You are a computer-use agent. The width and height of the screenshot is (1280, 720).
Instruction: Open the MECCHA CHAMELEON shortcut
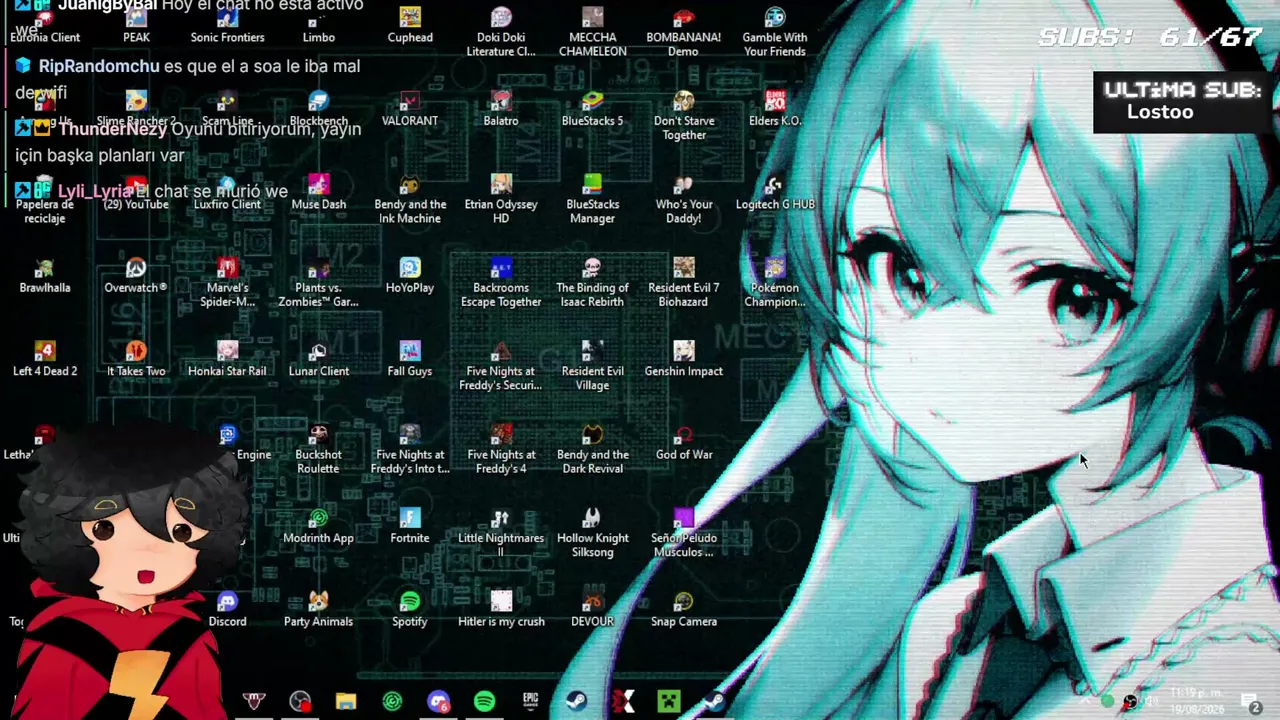point(593,32)
